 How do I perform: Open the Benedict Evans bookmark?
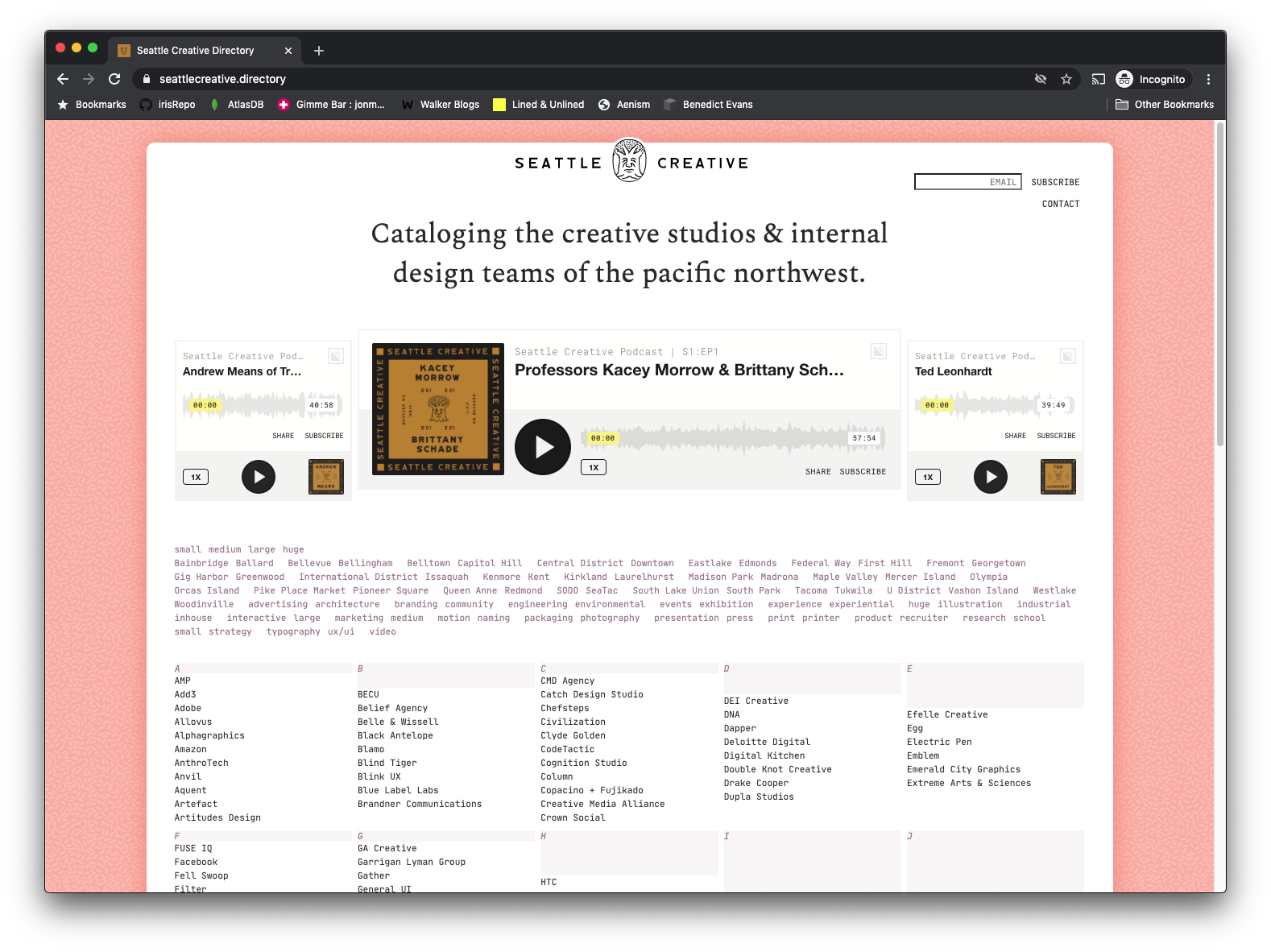point(708,105)
